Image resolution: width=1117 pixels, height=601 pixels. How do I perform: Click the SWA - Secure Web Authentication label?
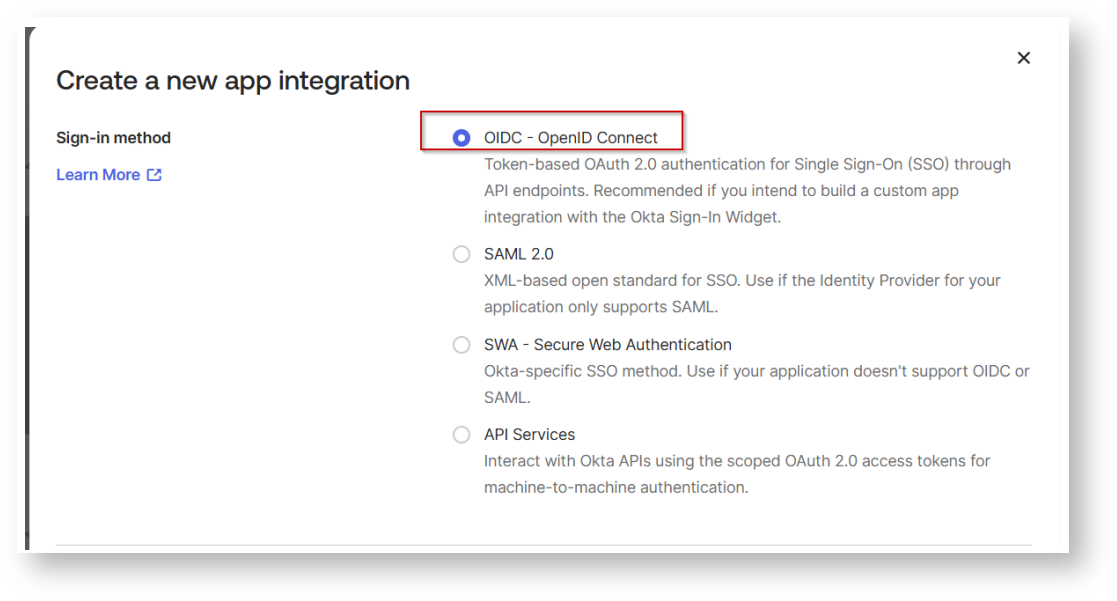point(607,345)
